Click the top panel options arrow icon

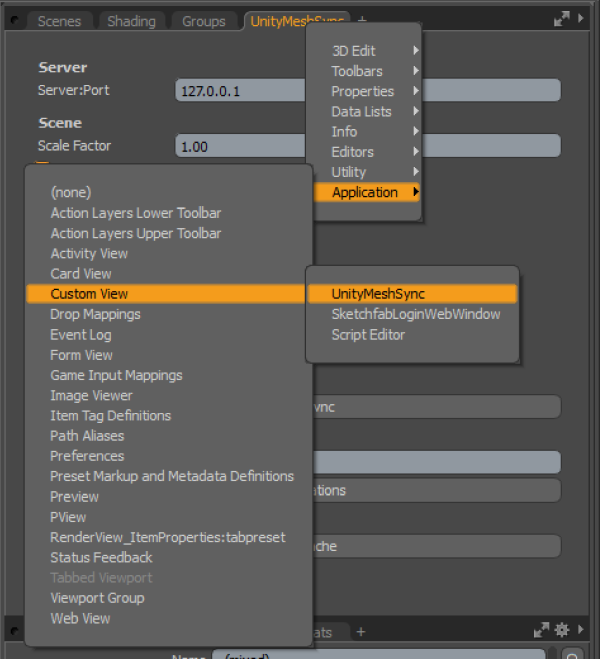pos(582,19)
